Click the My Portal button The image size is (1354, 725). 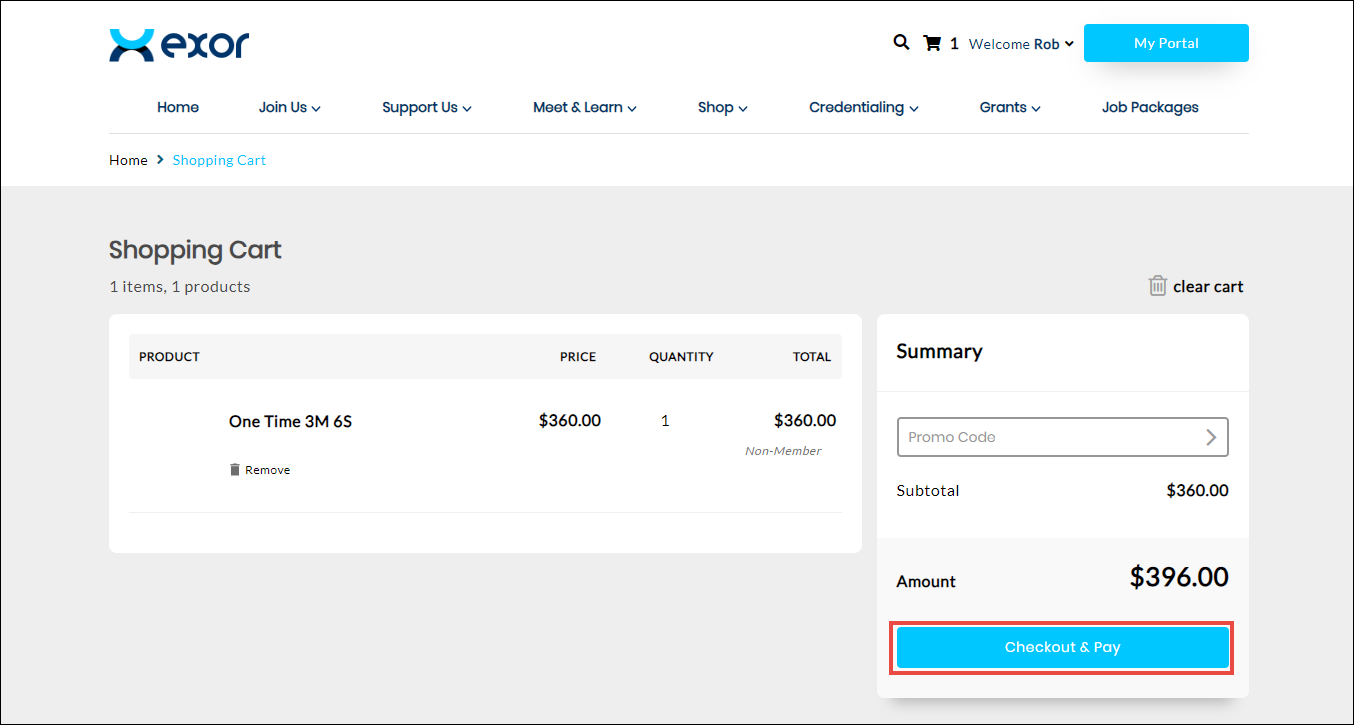coord(1166,43)
